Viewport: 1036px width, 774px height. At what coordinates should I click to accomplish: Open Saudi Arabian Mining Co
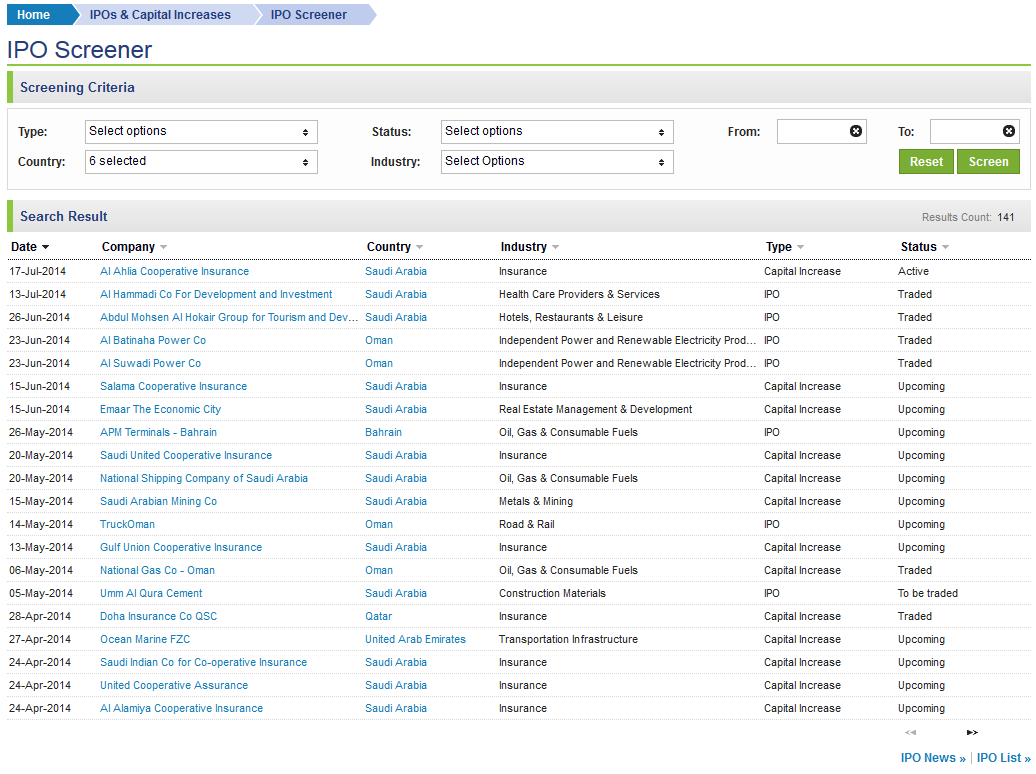tap(159, 502)
